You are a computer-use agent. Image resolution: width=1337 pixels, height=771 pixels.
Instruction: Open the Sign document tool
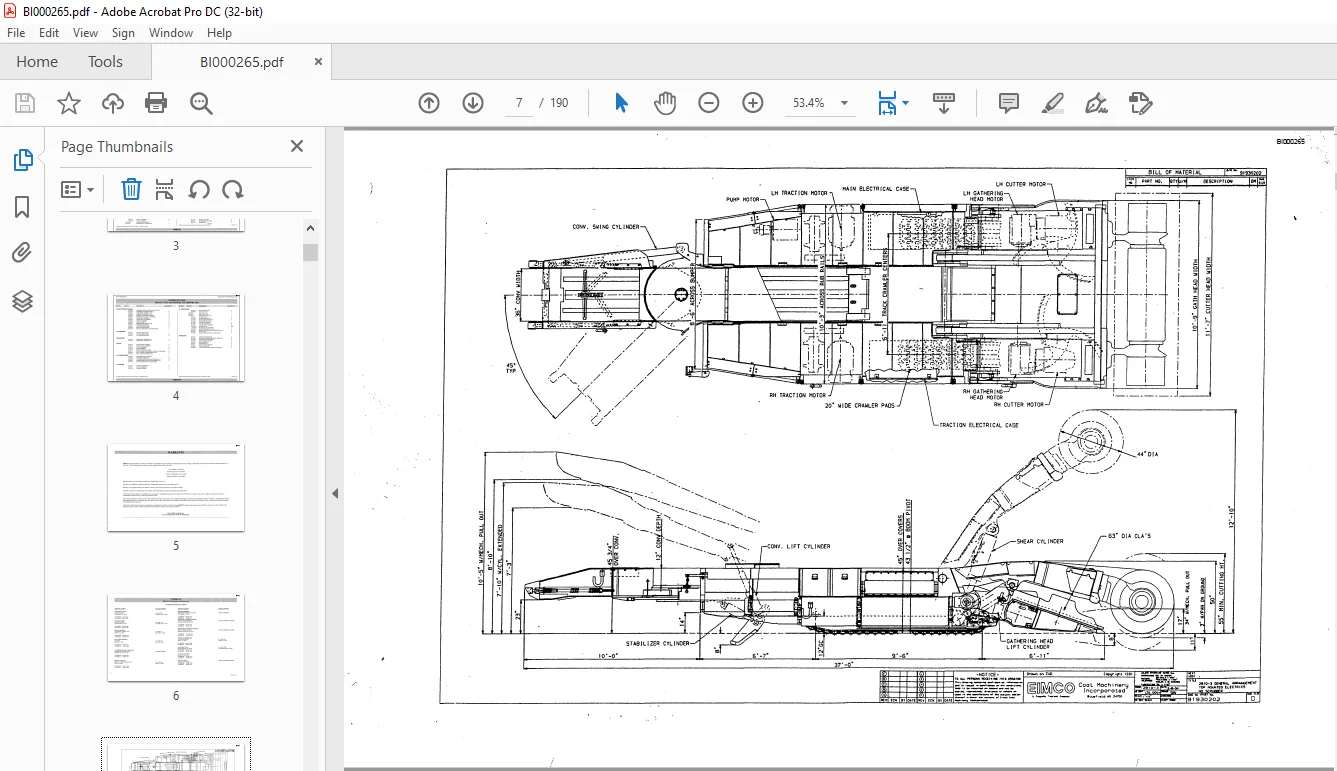(x=1097, y=103)
